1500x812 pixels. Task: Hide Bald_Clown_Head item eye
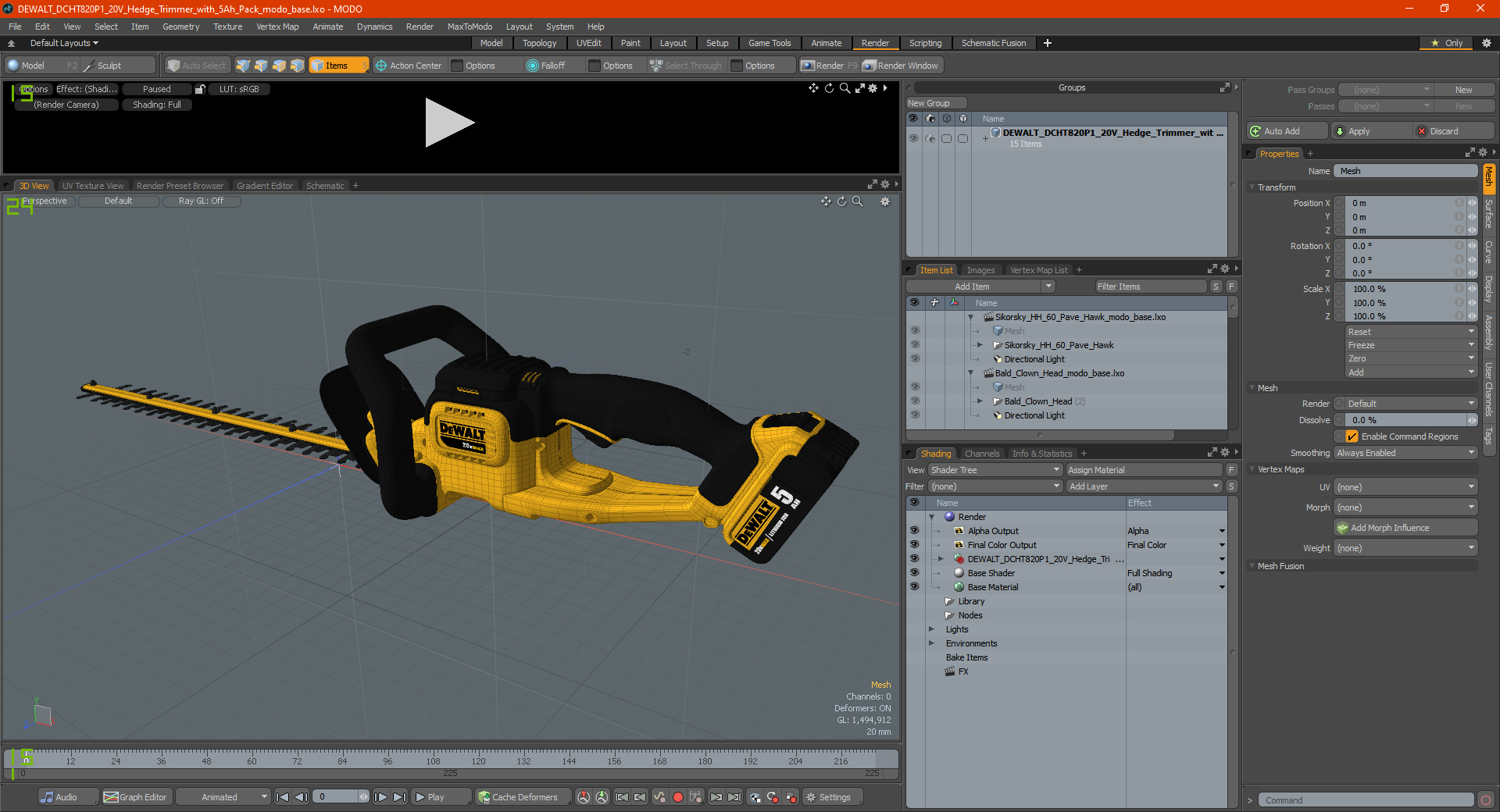click(x=914, y=401)
